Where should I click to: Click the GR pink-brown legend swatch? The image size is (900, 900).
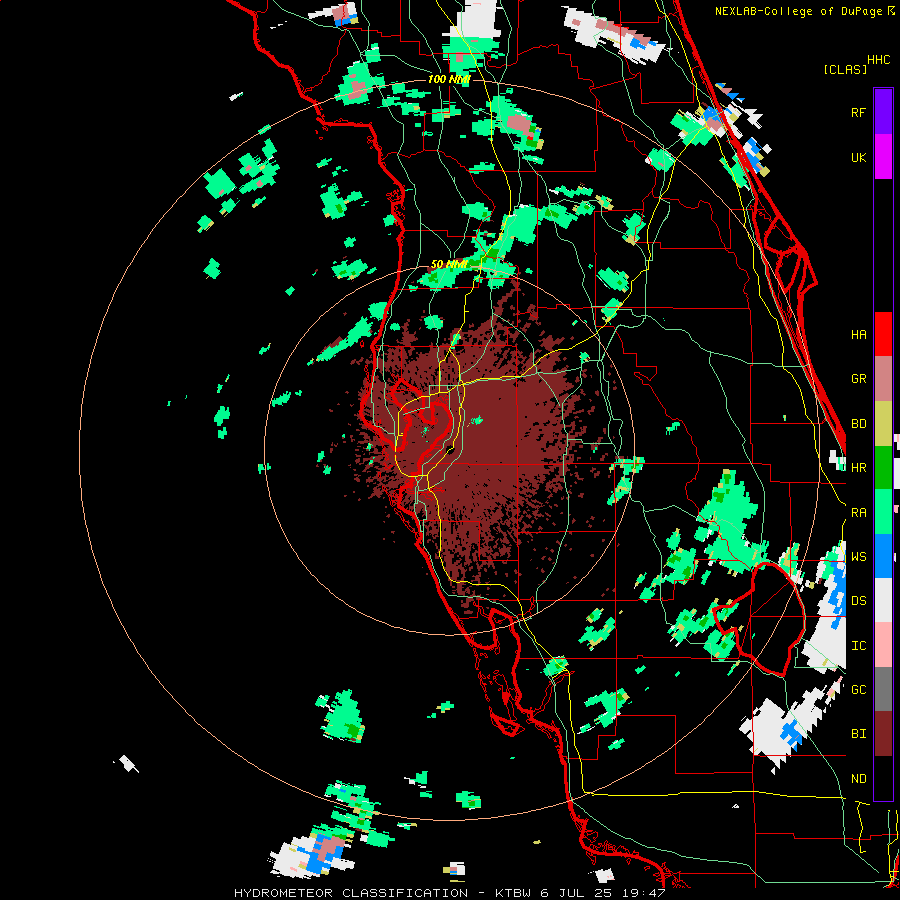pos(883,379)
